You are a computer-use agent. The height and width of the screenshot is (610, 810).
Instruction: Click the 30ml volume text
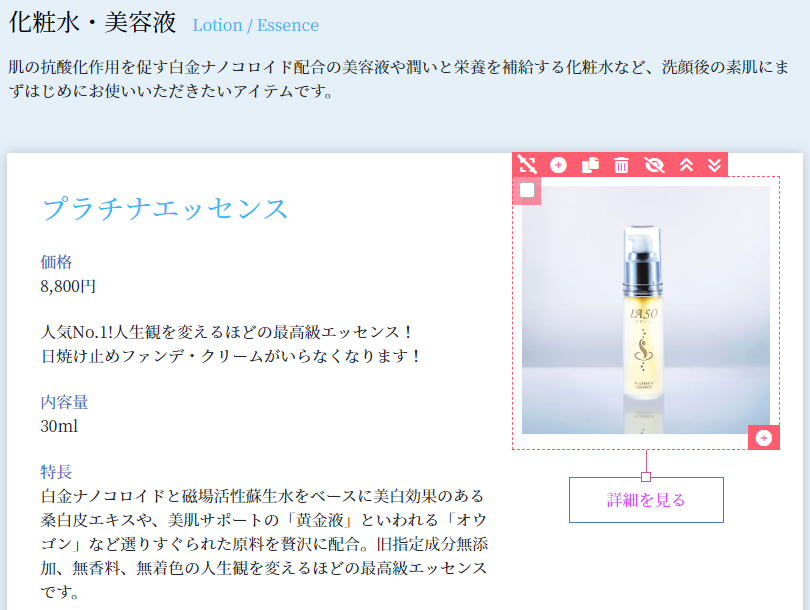click(x=59, y=426)
